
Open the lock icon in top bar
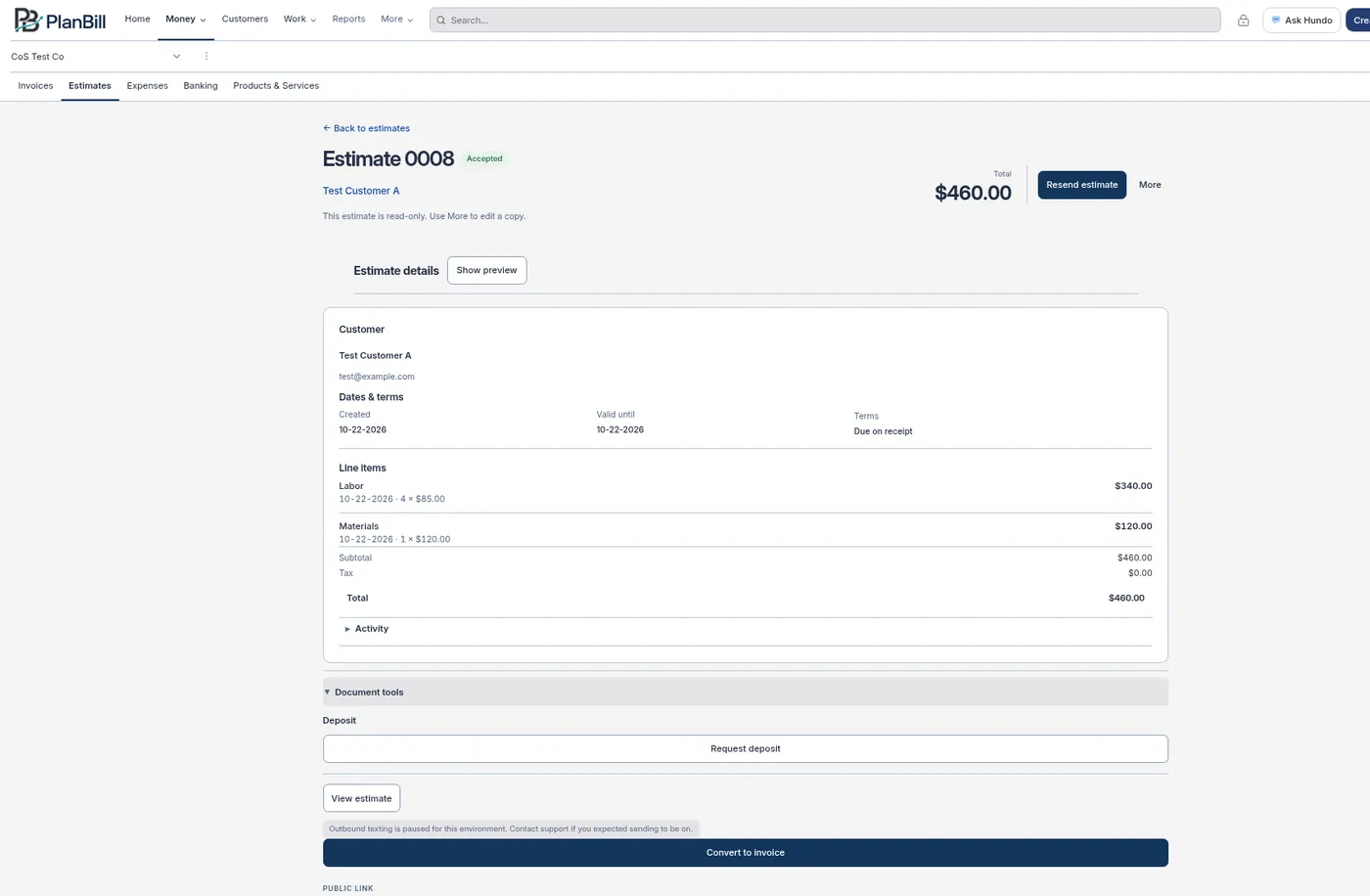(1243, 20)
